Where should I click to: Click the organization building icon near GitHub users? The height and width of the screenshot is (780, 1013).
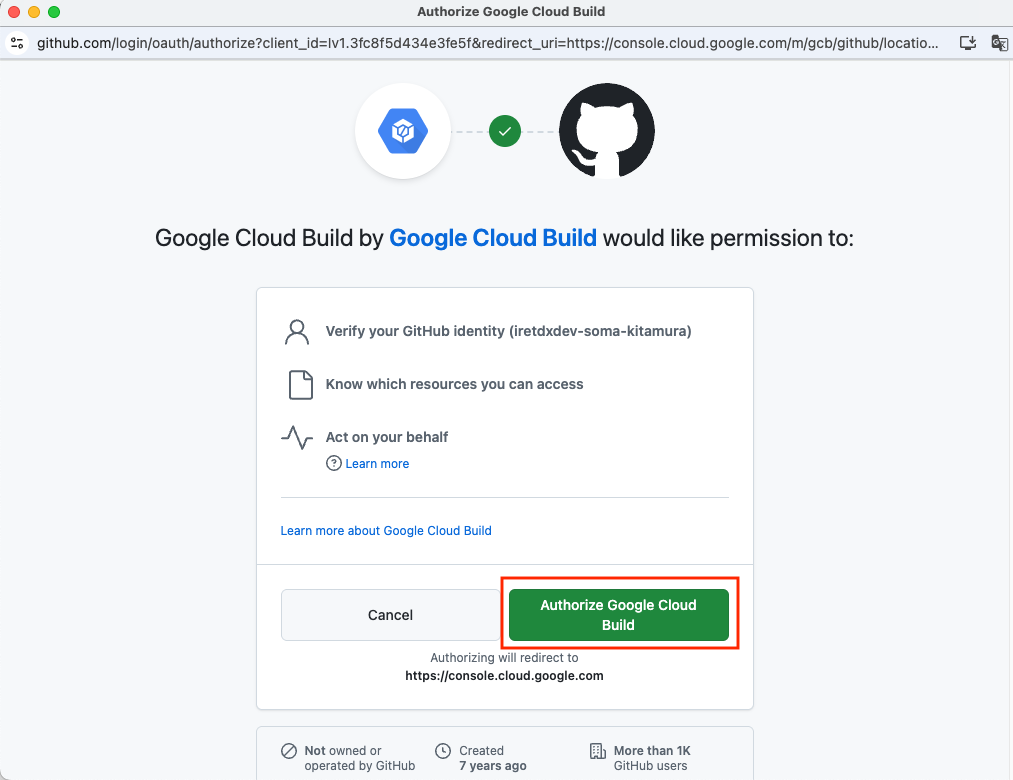(x=598, y=751)
